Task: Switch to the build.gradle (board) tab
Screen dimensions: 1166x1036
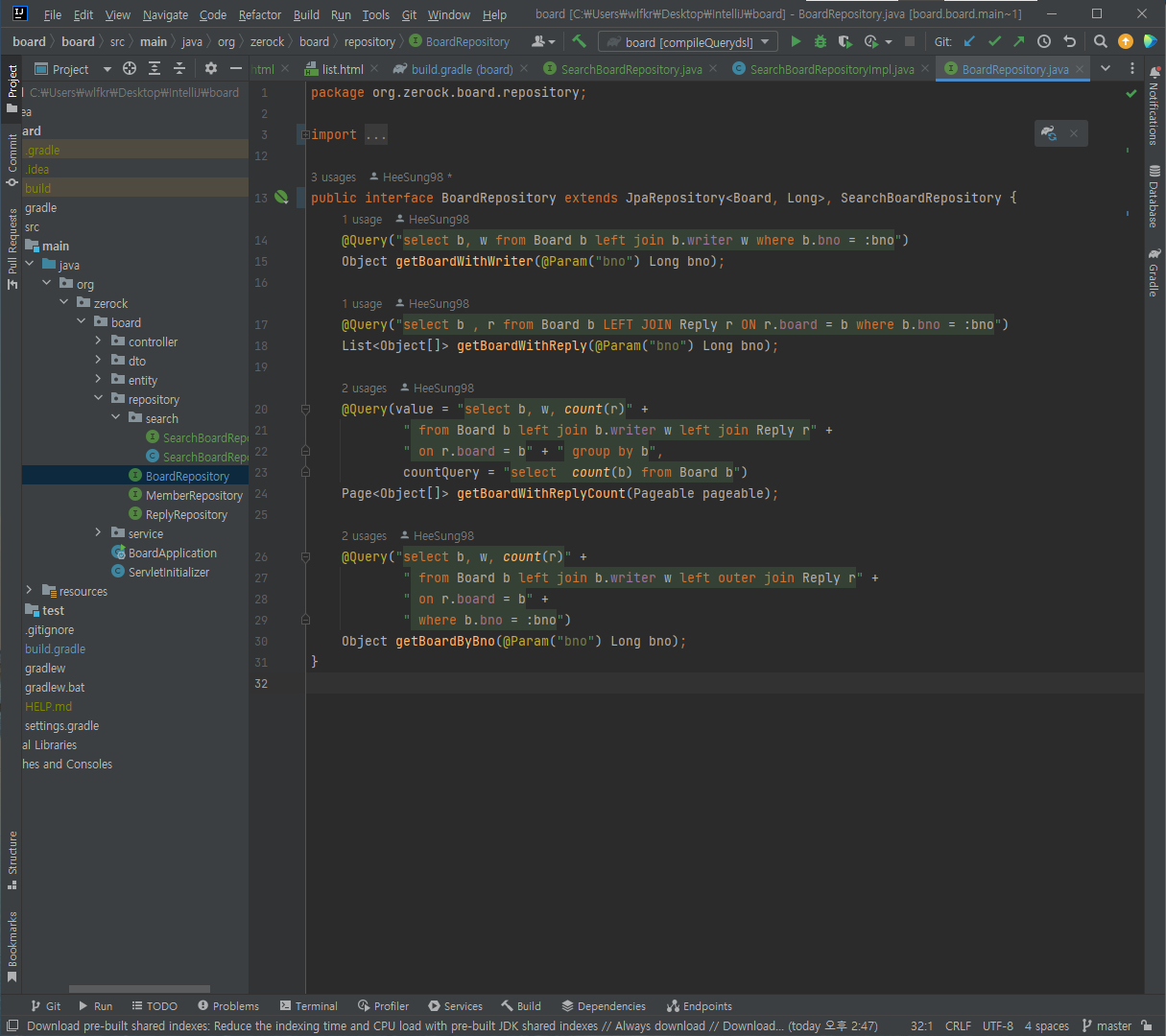Action: pyautogui.click(x=462, y=69)
